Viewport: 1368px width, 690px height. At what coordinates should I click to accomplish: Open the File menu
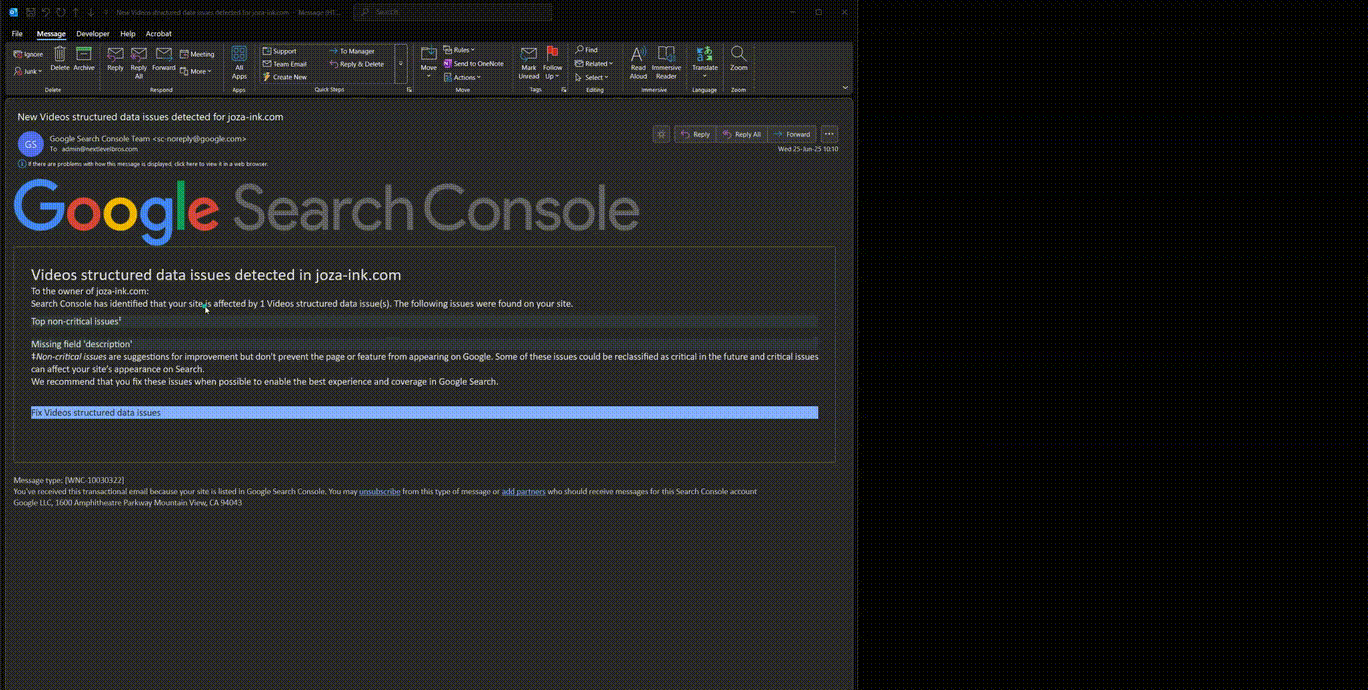17,34
